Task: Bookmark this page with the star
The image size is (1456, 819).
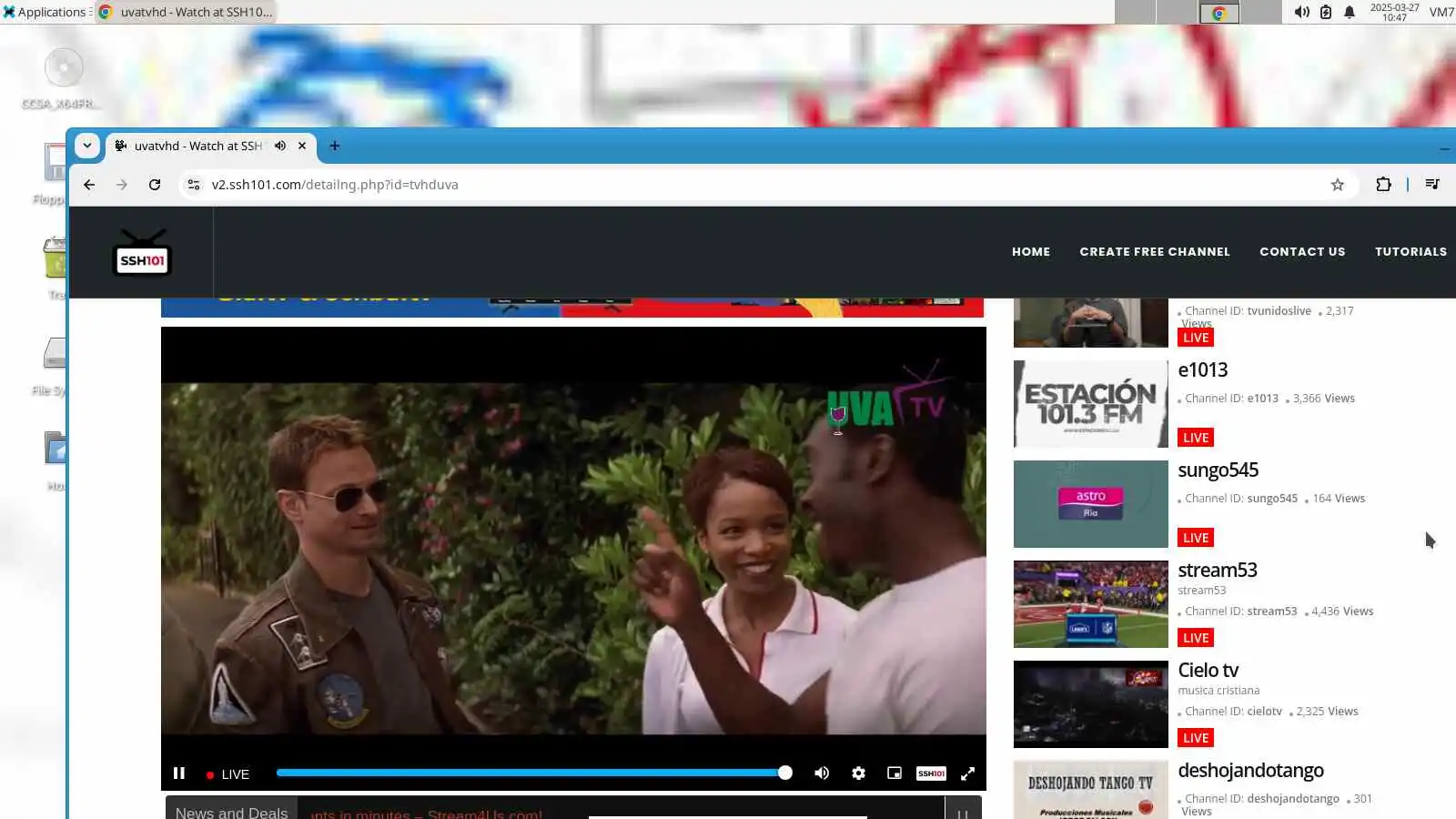Action: point(1338,185)
